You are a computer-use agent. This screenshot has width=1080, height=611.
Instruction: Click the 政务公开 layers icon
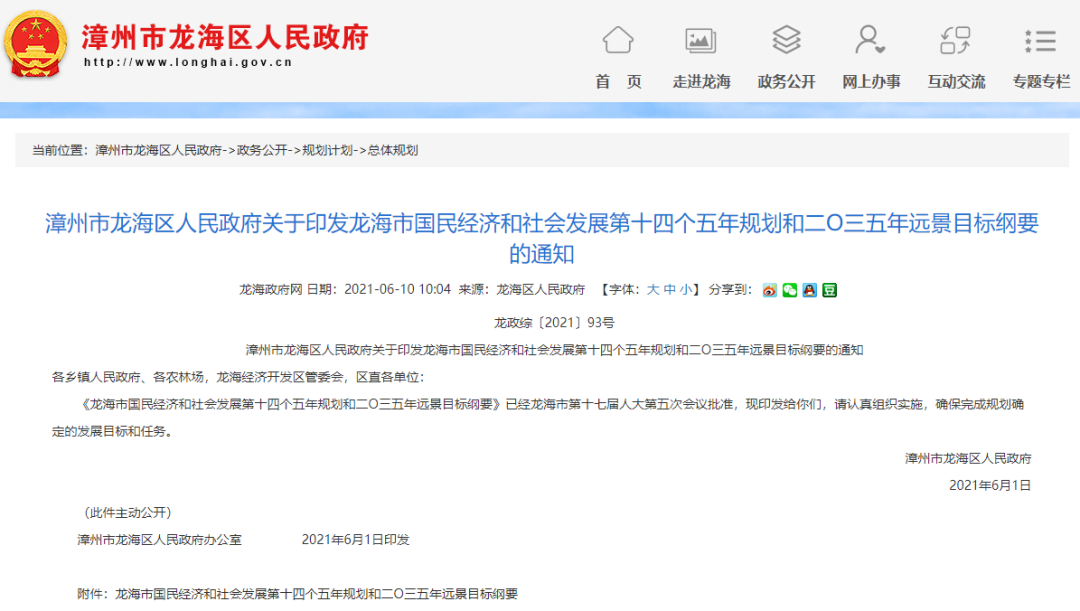tap(786, 41)
